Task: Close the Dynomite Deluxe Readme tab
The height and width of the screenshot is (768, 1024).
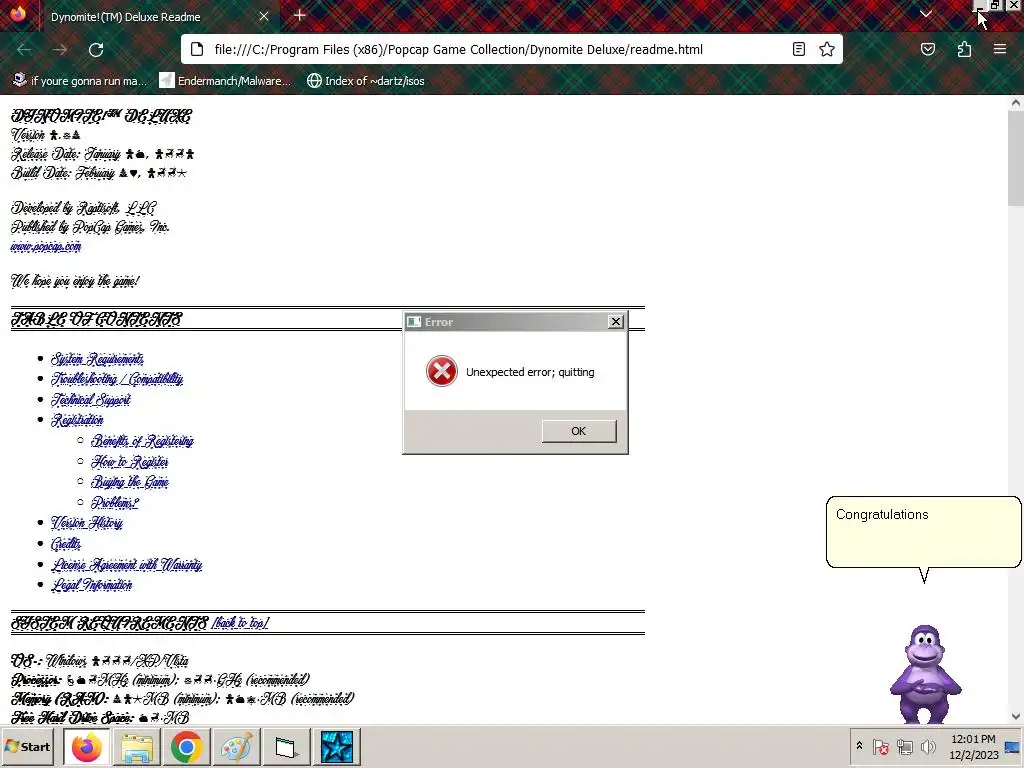Action: pyautogui.click(x=264, y=16)
